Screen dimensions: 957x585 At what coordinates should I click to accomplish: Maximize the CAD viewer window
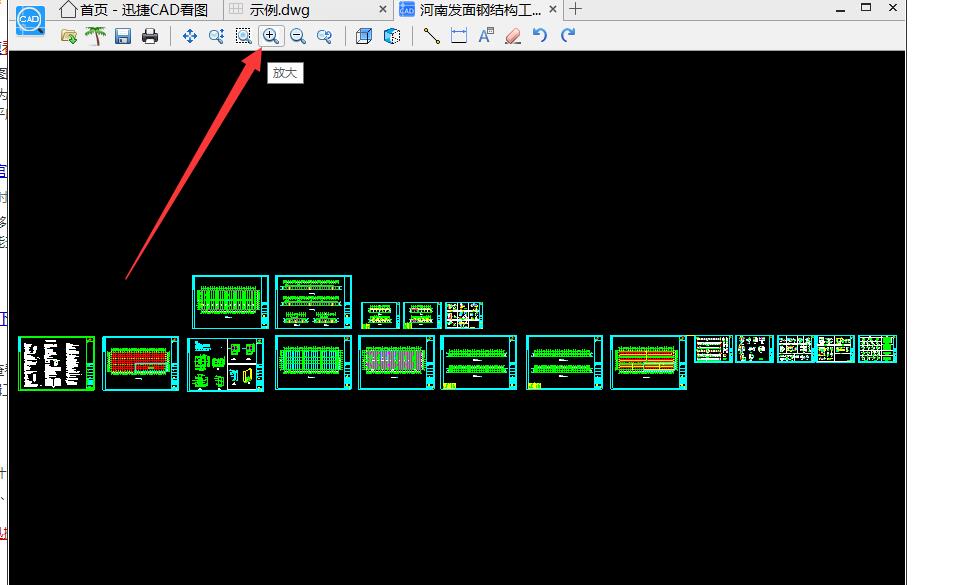pyautogui.click(x=866, y=8)
